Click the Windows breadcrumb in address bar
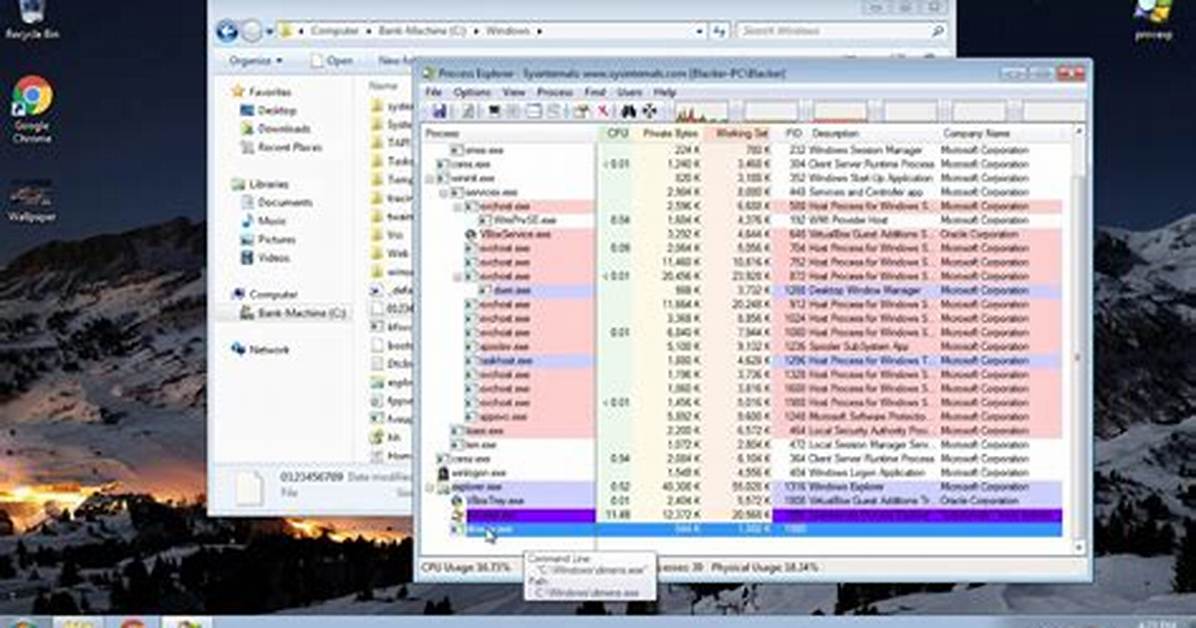The width and height of the screenshot is (1196, 628). [508, 31]
